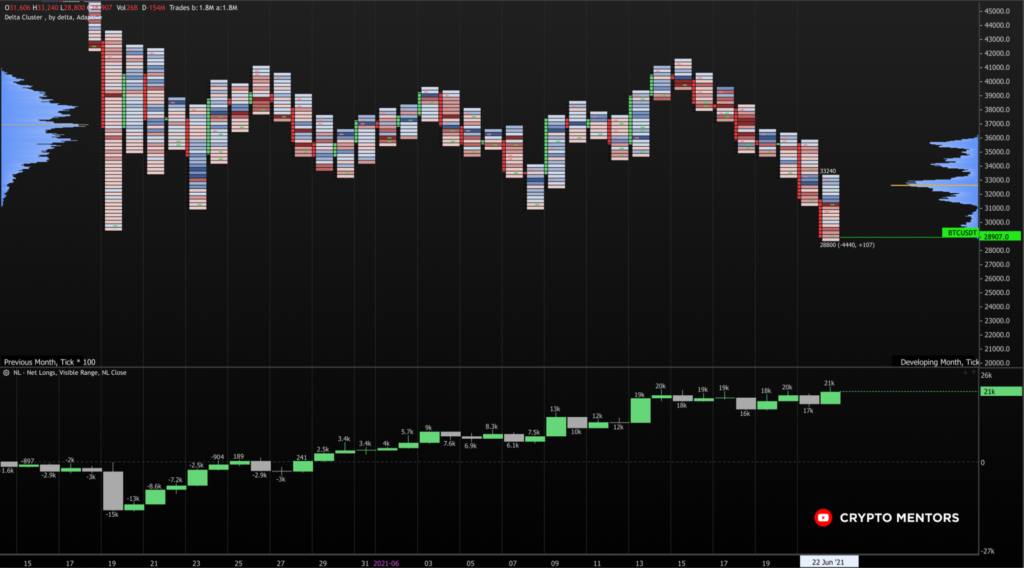Click the NL indicator settings circle icon
This screenshot has width=1024, height=568.
pos(5,372)
